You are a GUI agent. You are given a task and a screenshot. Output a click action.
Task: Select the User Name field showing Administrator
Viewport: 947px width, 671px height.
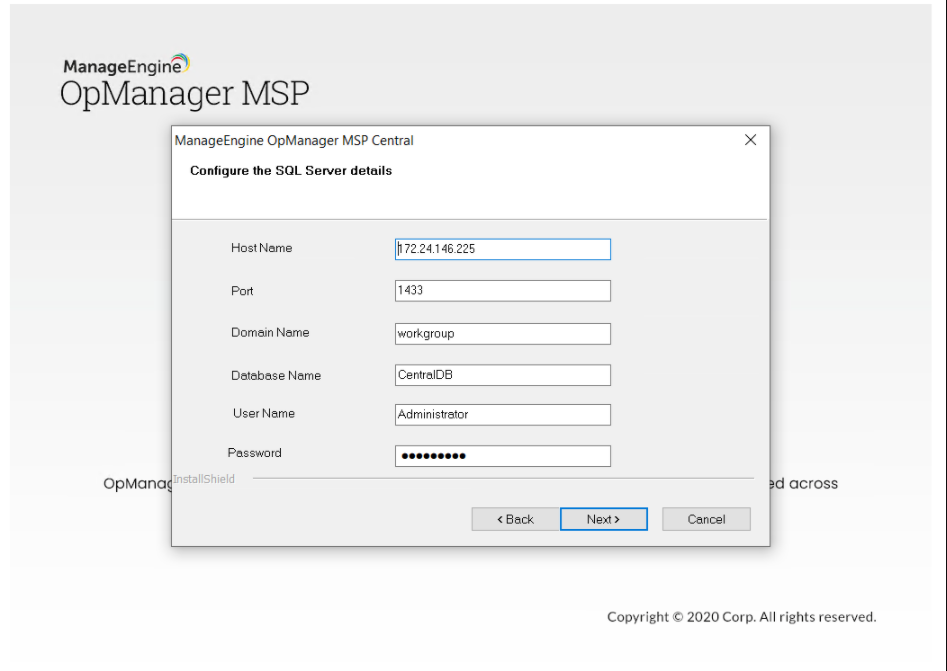tap(503, 413)
